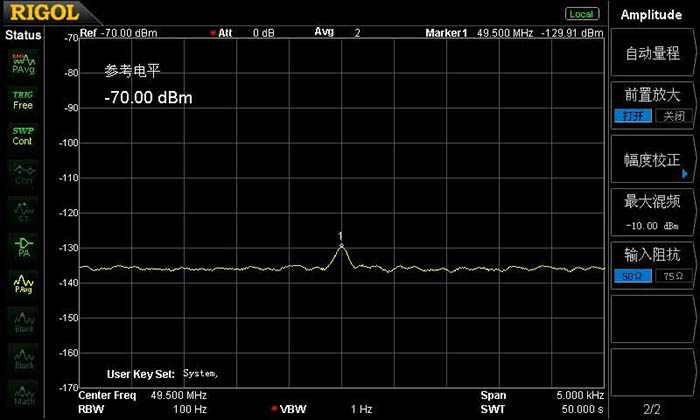Click the RIGOL logo
The width and height of the screenshot is (700, 420).
38,14
